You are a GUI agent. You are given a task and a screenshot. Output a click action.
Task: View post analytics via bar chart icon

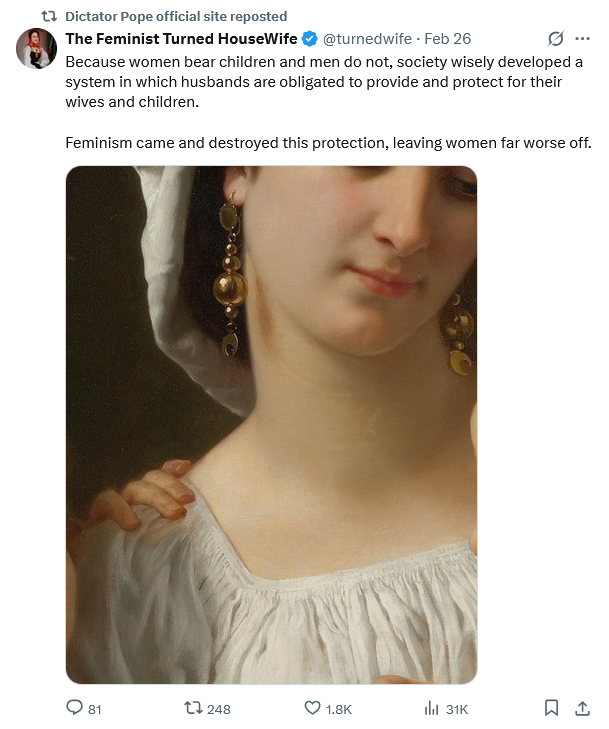pos(431,708)
